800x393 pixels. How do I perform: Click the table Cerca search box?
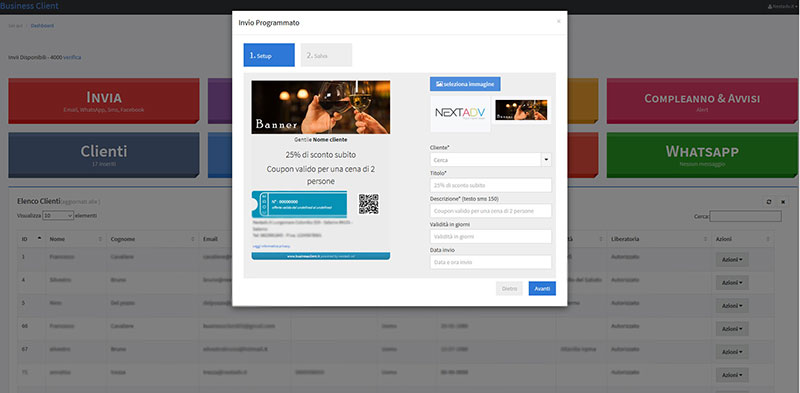click(x=745, y=216)
